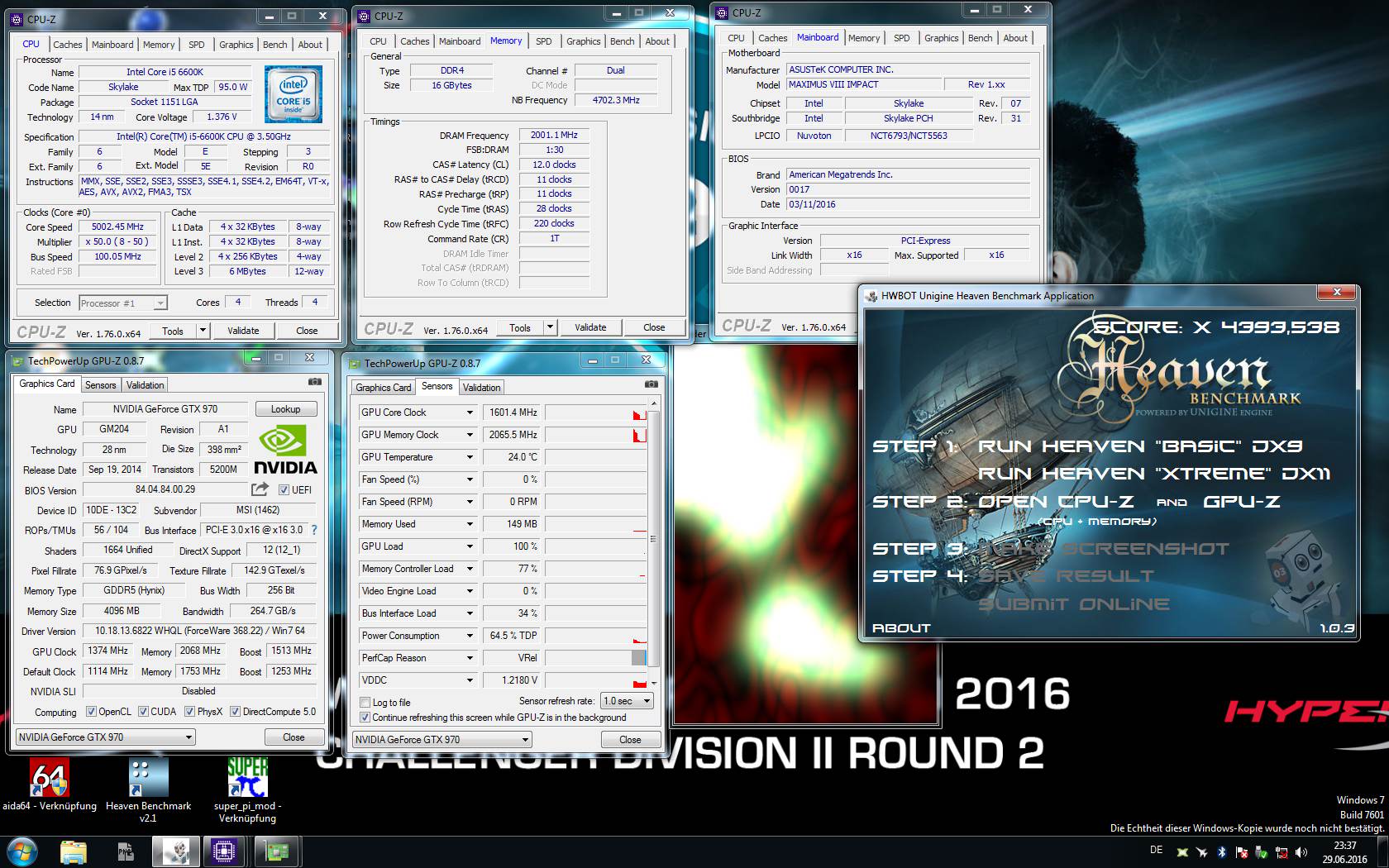Click the NVIDIA logo in GPU-Z

coord(284,450)
